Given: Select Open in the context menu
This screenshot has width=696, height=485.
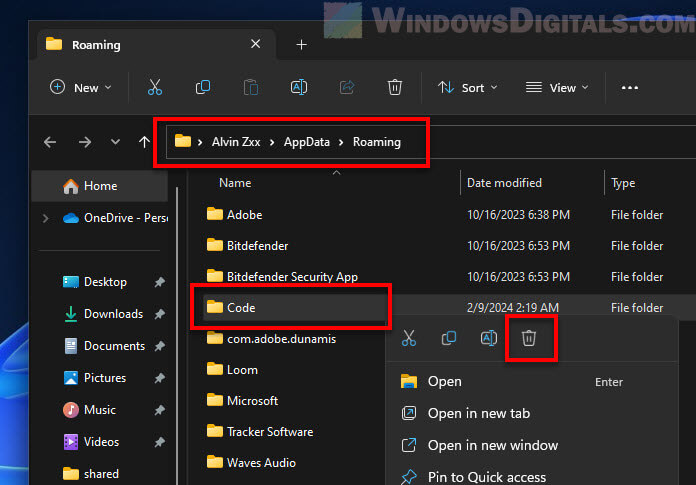Looking at the screenshot, I should tap(532, 382).
